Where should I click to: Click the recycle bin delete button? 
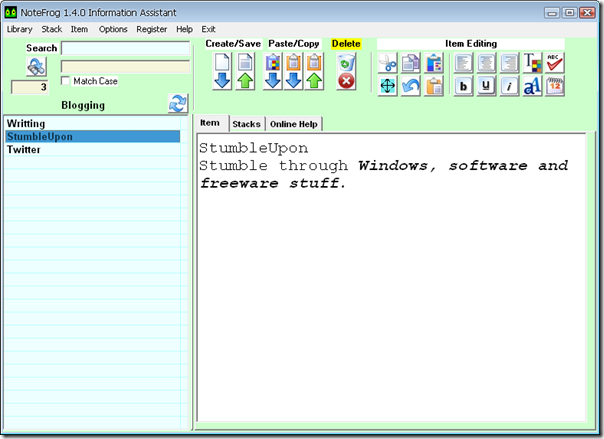[x=346, y=71]
